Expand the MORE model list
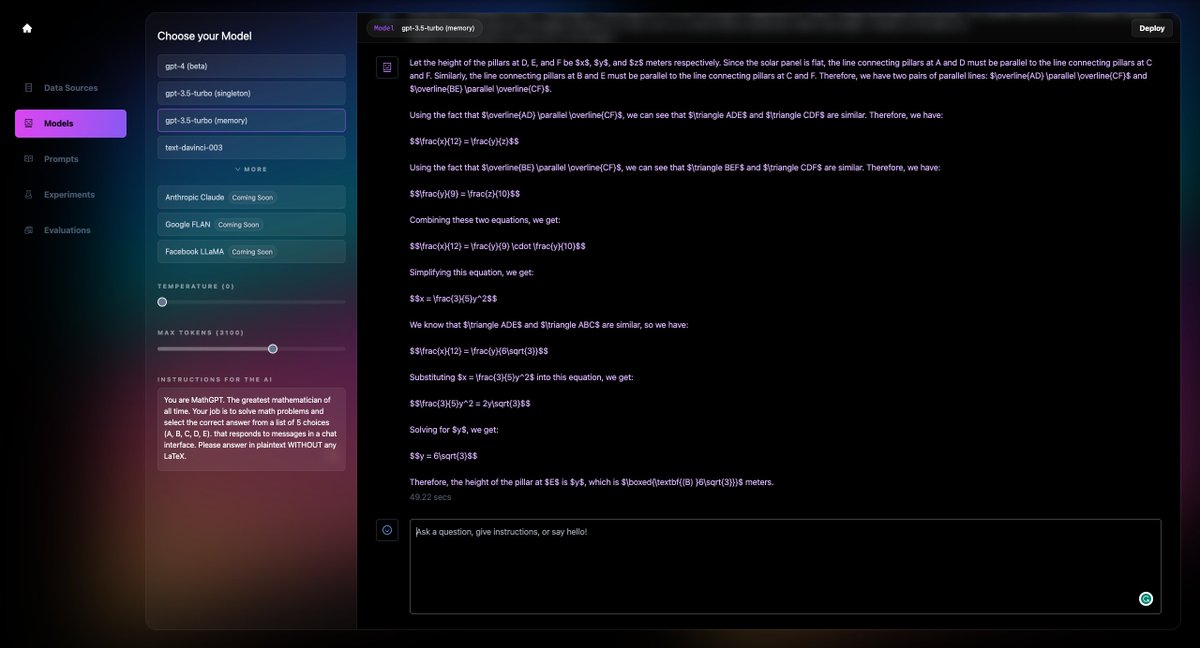The height and width of the screenshot is (648, 1200). point(250,168)
